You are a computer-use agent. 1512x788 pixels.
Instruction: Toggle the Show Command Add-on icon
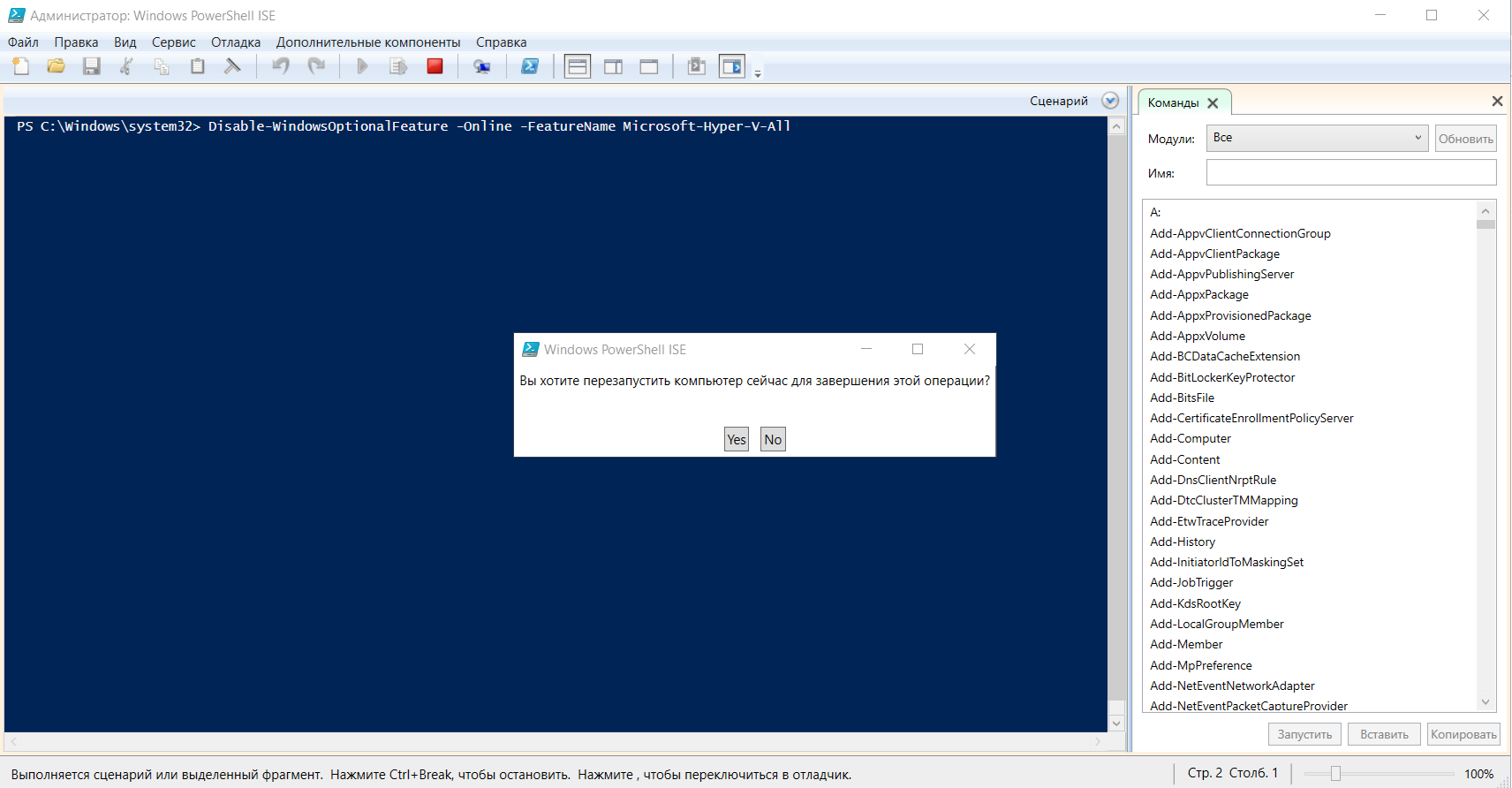click(732, 66)
